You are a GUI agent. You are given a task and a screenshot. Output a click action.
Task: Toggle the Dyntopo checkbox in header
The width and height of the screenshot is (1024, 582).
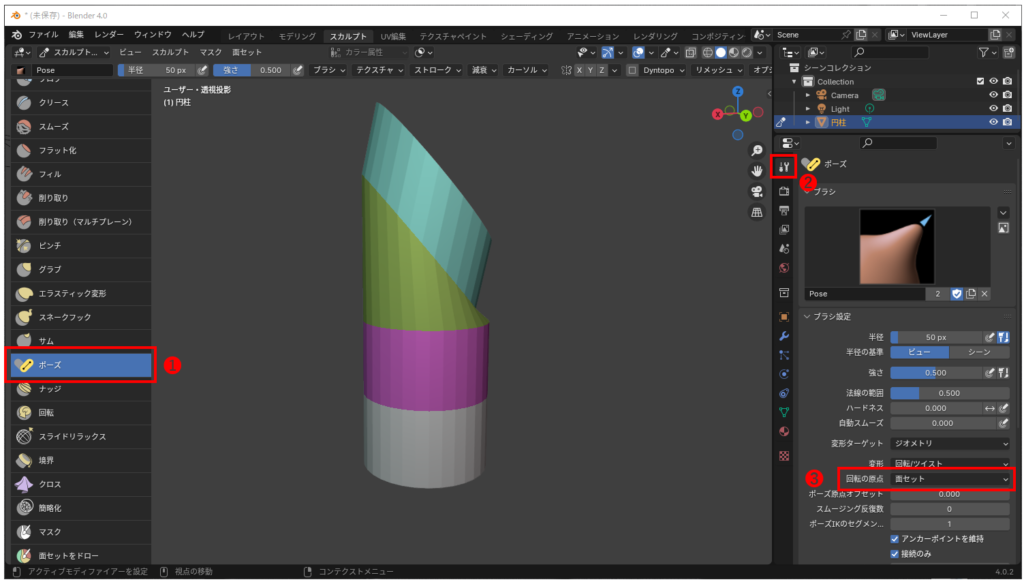coord(632,70)
